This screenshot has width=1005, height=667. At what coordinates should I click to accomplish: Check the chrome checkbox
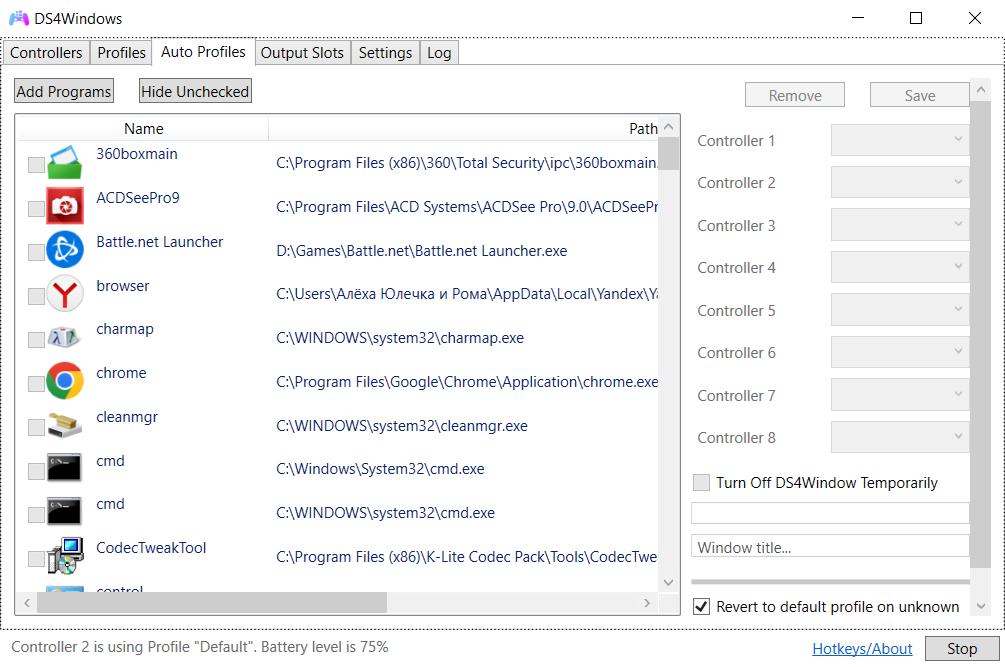(x=36, y=383)
